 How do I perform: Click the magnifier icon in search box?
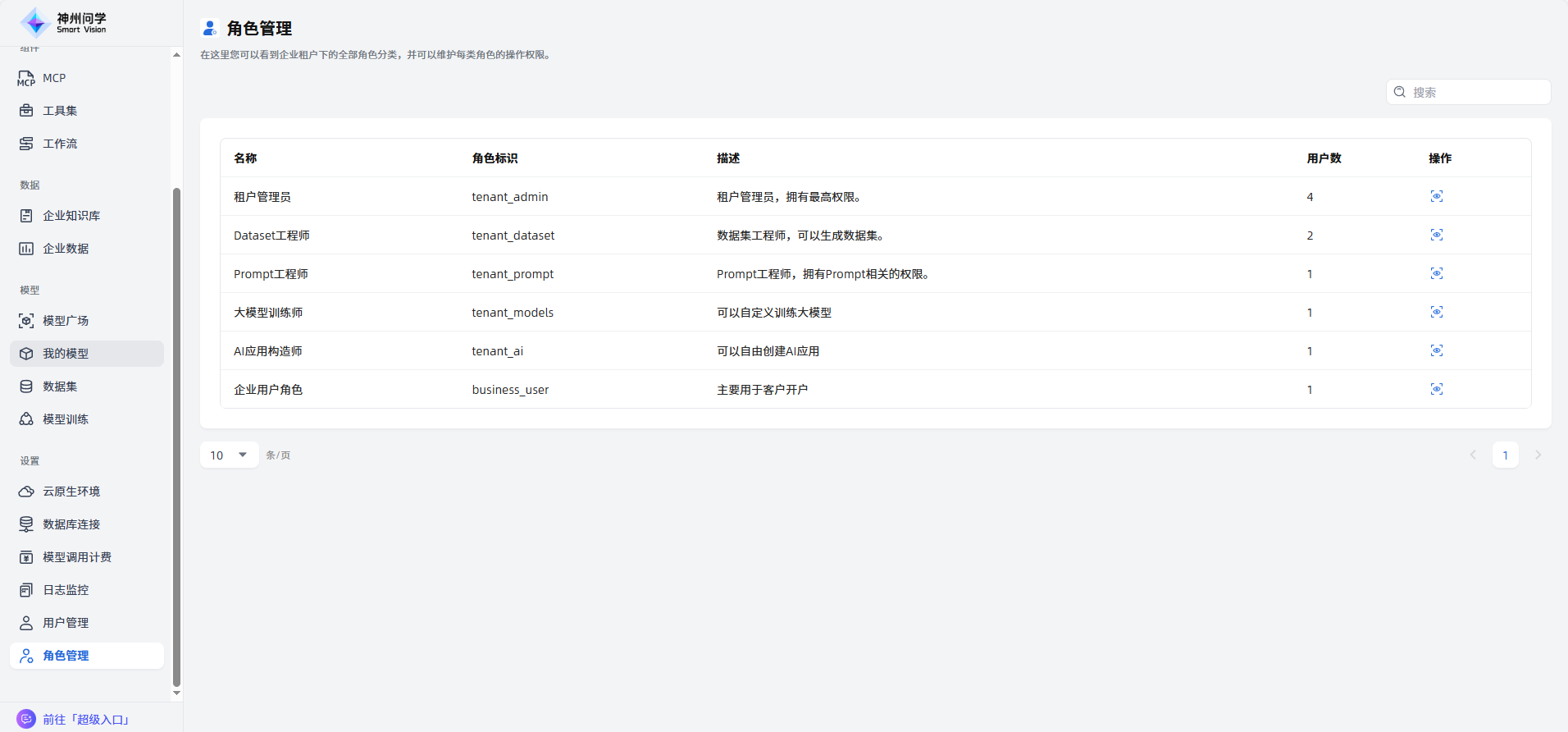coord(1400,92)
